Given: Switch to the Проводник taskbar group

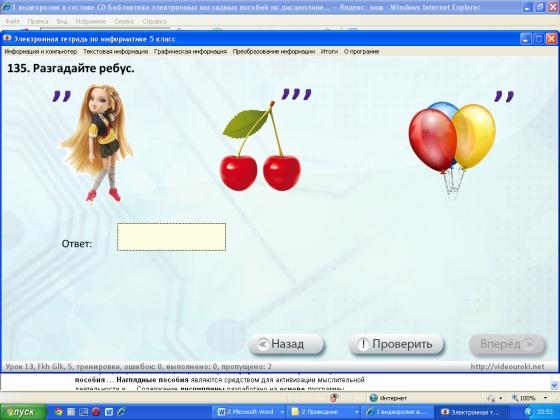Looking at the screenshot, I should [x=323, y=412].
